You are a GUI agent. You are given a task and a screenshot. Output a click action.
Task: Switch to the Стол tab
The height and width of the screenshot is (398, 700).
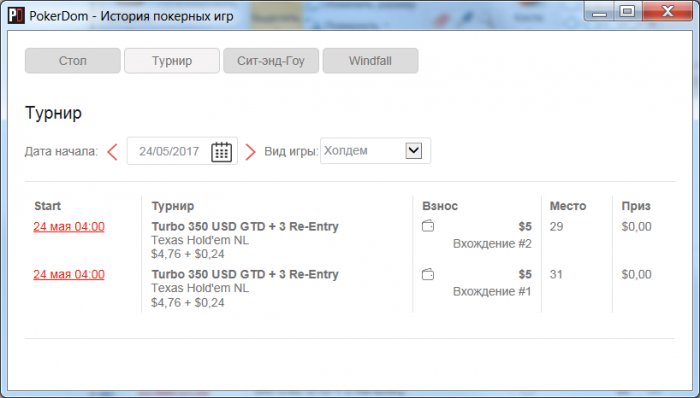pos(73,61)
